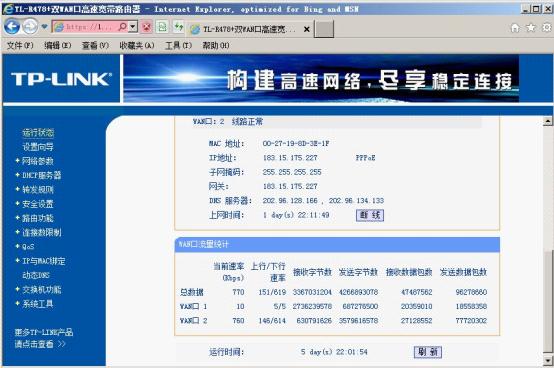The height and width of the screenshot is (368, 554).
Task: Click 总数据 row label
Action: tap(191, 292)
